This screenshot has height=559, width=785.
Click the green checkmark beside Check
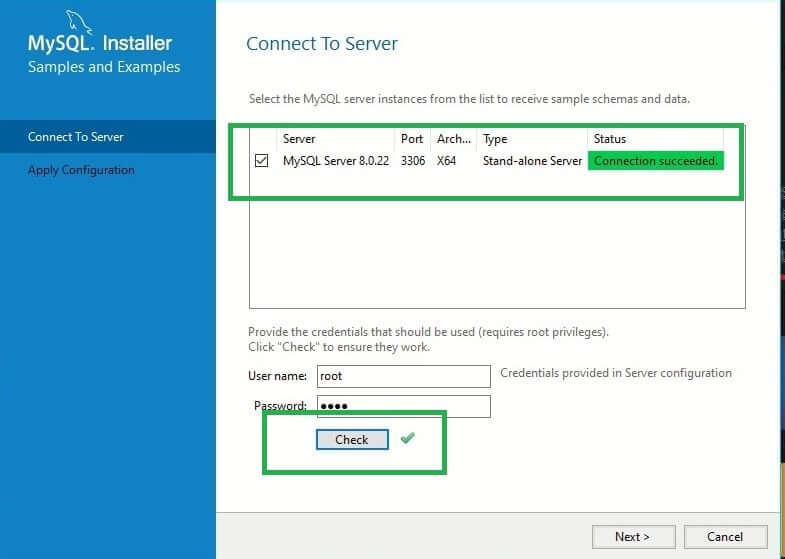click(x=408, y=438)
